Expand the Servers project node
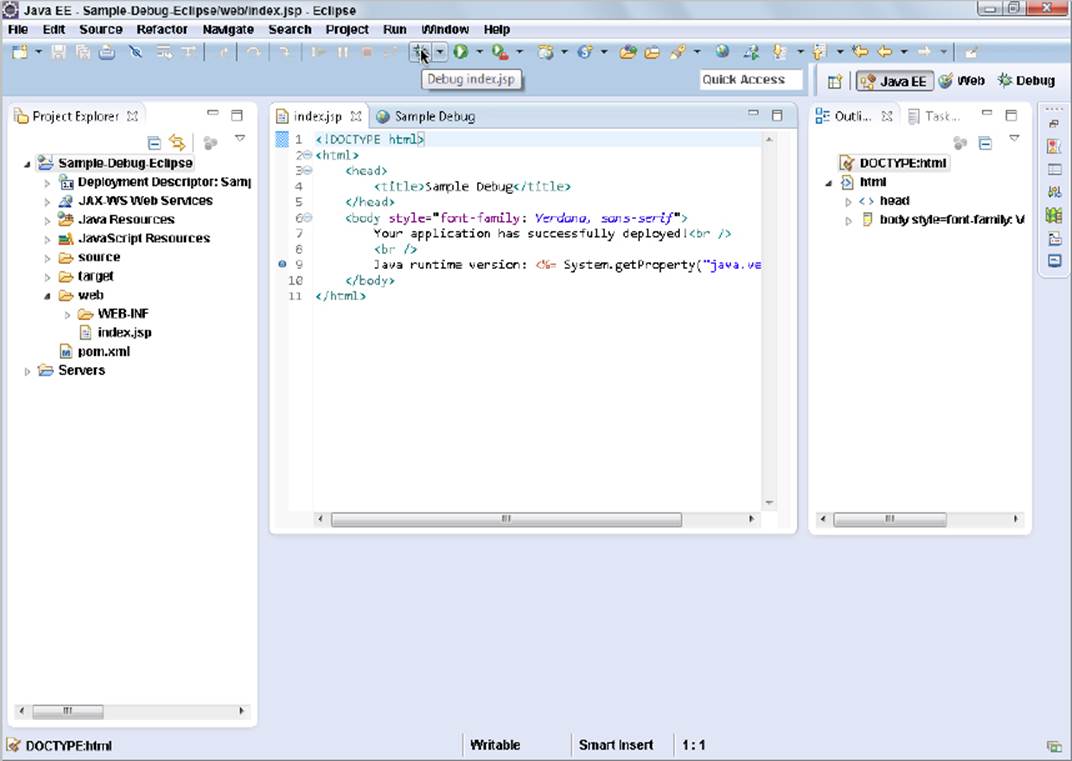Screen dimensions: 1072x761 click(x=27, y=371)
